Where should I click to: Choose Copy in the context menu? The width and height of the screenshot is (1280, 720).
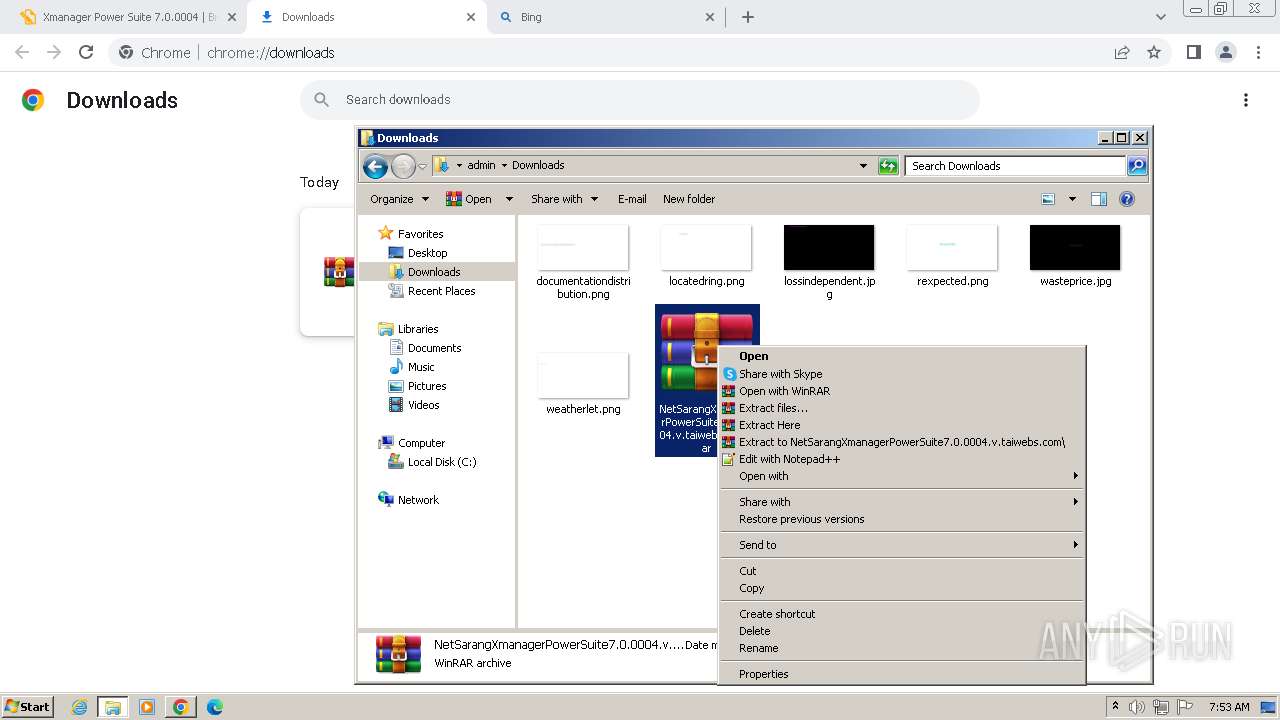[x=902, y=588]
